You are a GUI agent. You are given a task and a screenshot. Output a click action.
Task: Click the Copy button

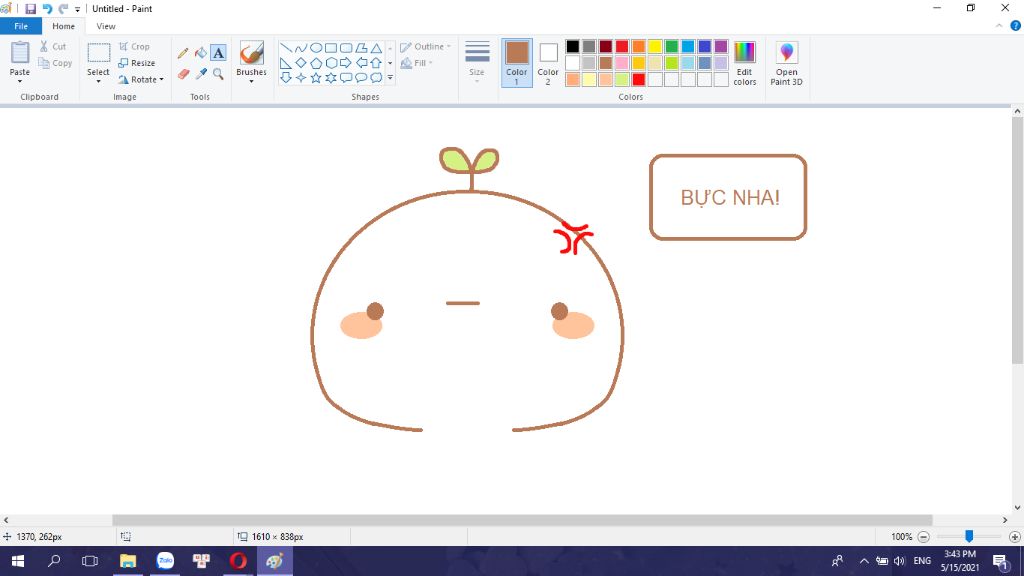[x=55, y=63]
